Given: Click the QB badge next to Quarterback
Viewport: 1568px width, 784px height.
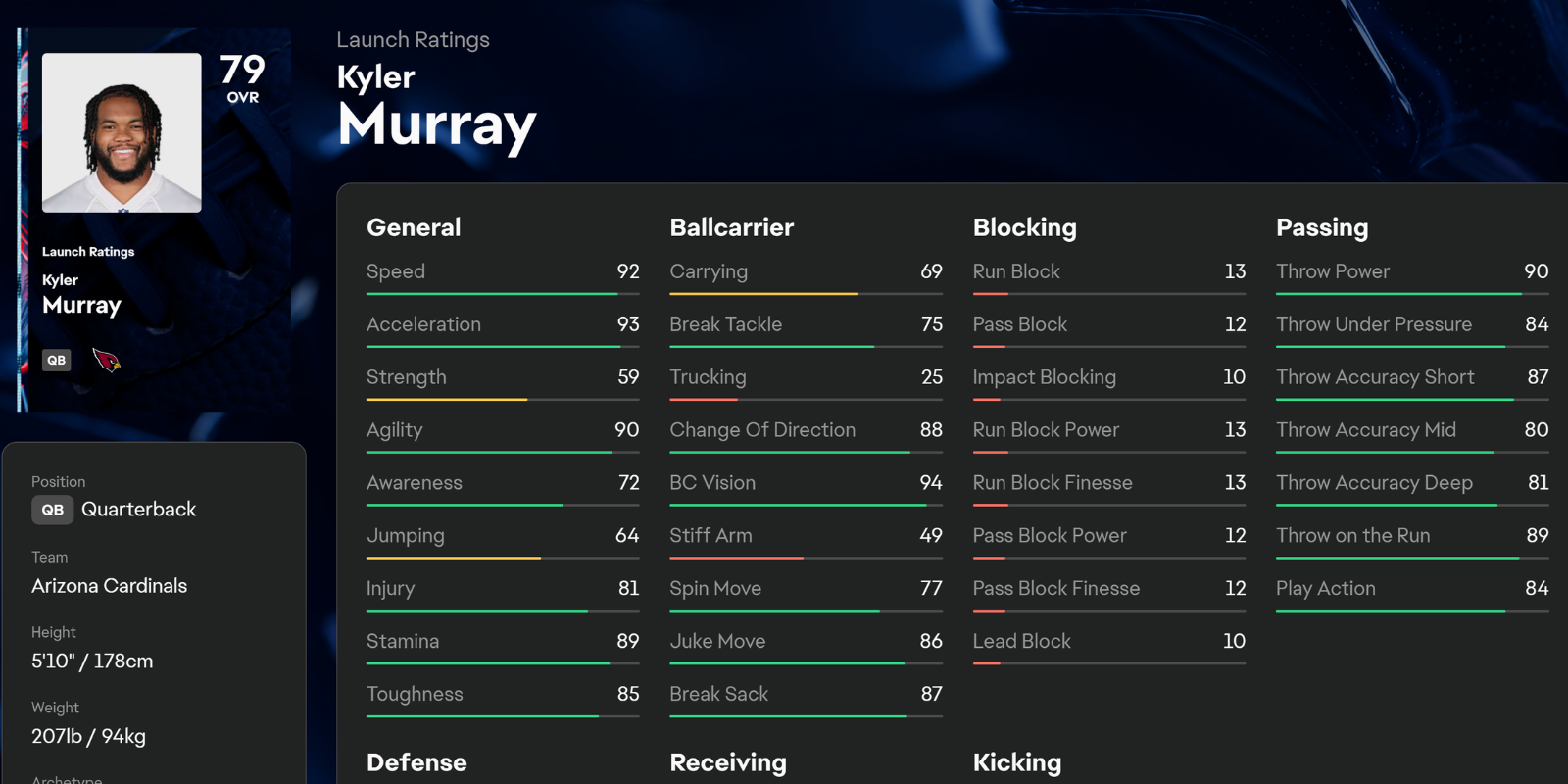Looking at the screenshot, I should tap(53, 510).
